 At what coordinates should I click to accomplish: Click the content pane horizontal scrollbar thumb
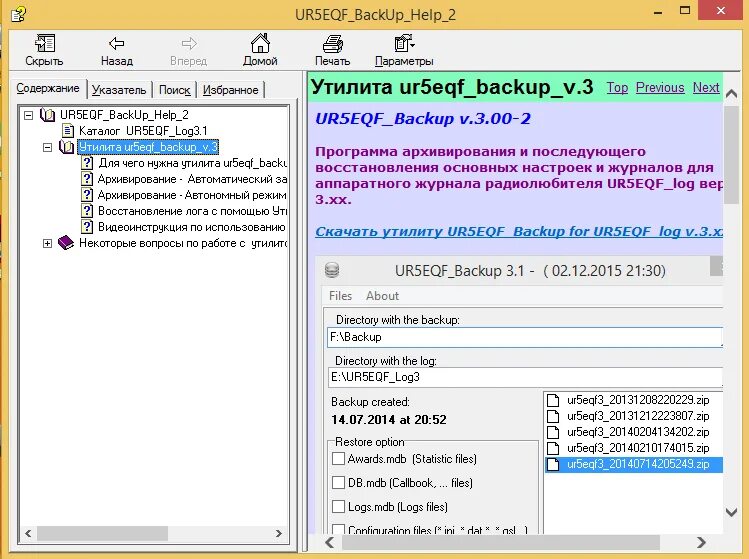pos(501,542)
